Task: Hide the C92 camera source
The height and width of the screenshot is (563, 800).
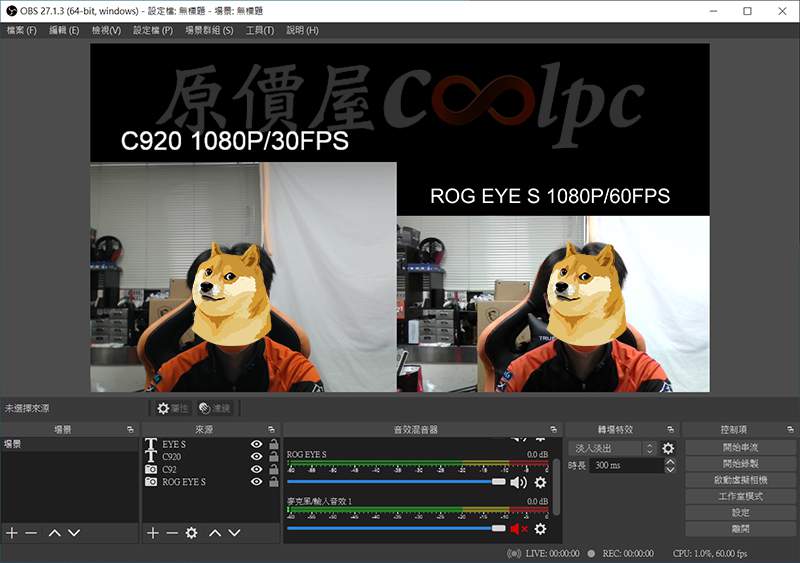Action: [x=257, y=469]
